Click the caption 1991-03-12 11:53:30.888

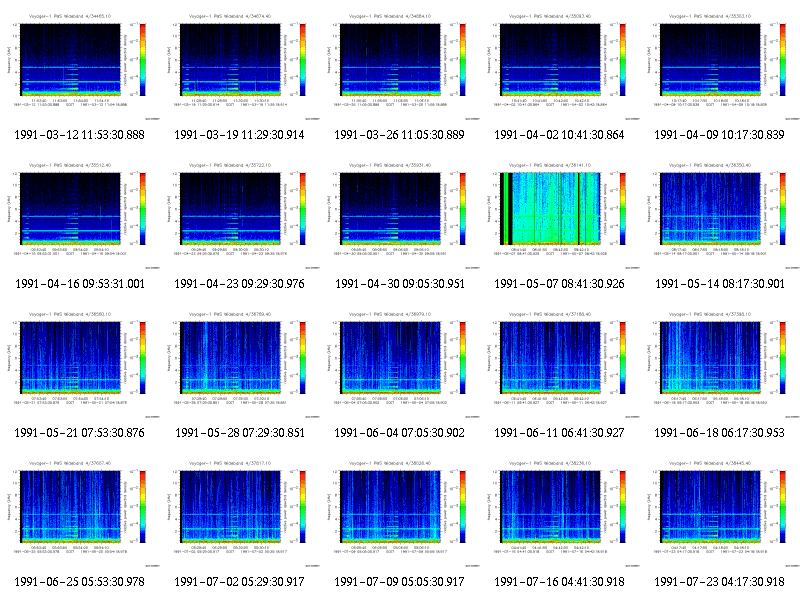pyautogui.click(x=80, y=135)
